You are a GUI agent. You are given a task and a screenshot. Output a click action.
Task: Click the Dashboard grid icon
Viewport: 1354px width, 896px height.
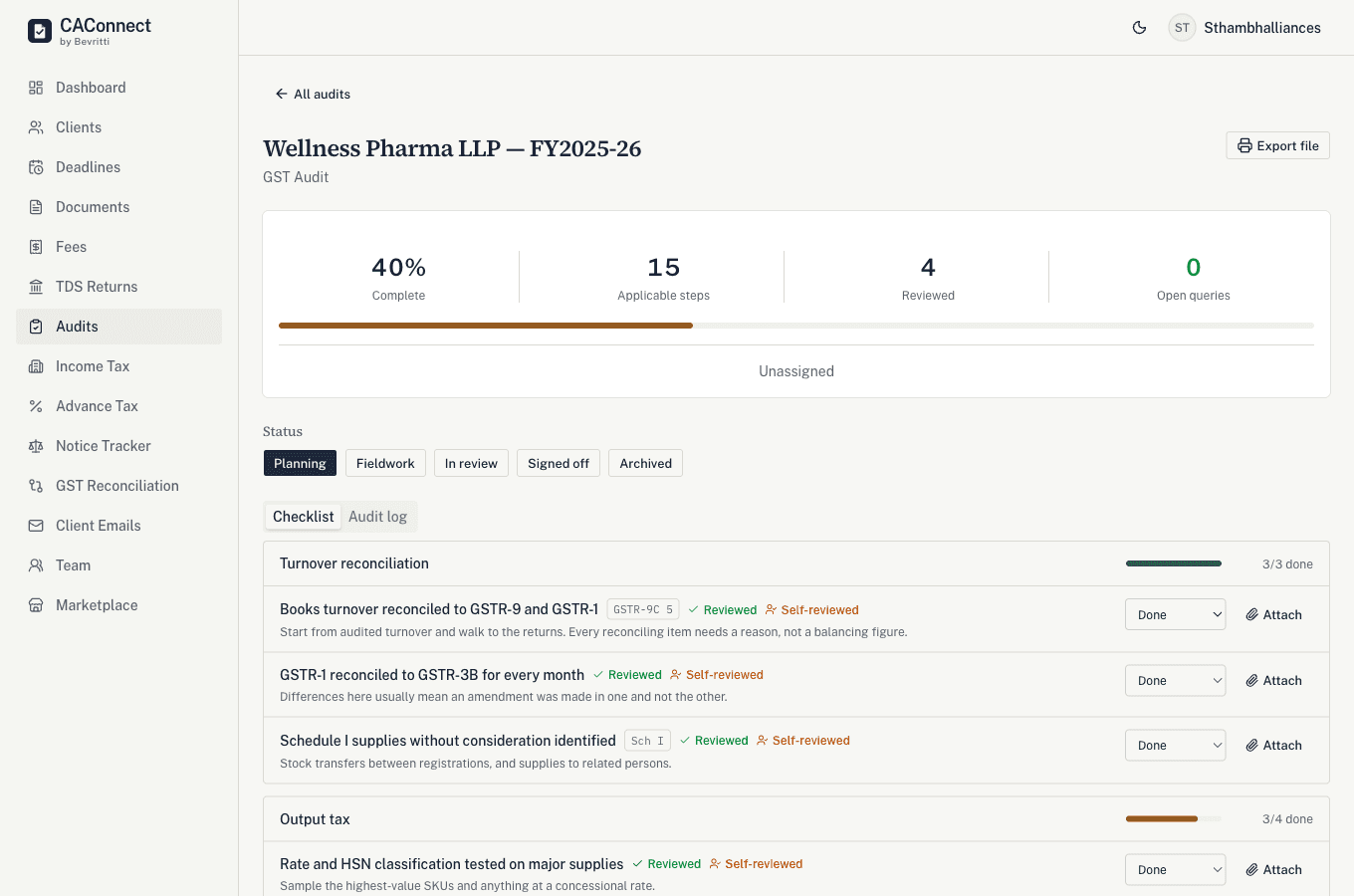36,88
